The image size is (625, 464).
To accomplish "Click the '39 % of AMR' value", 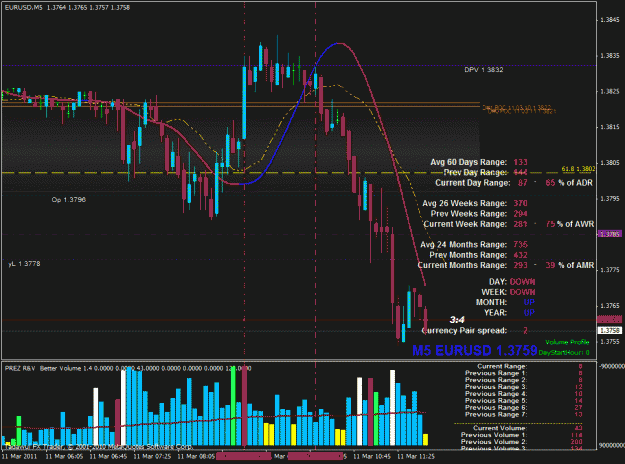I will pos(570,265).
